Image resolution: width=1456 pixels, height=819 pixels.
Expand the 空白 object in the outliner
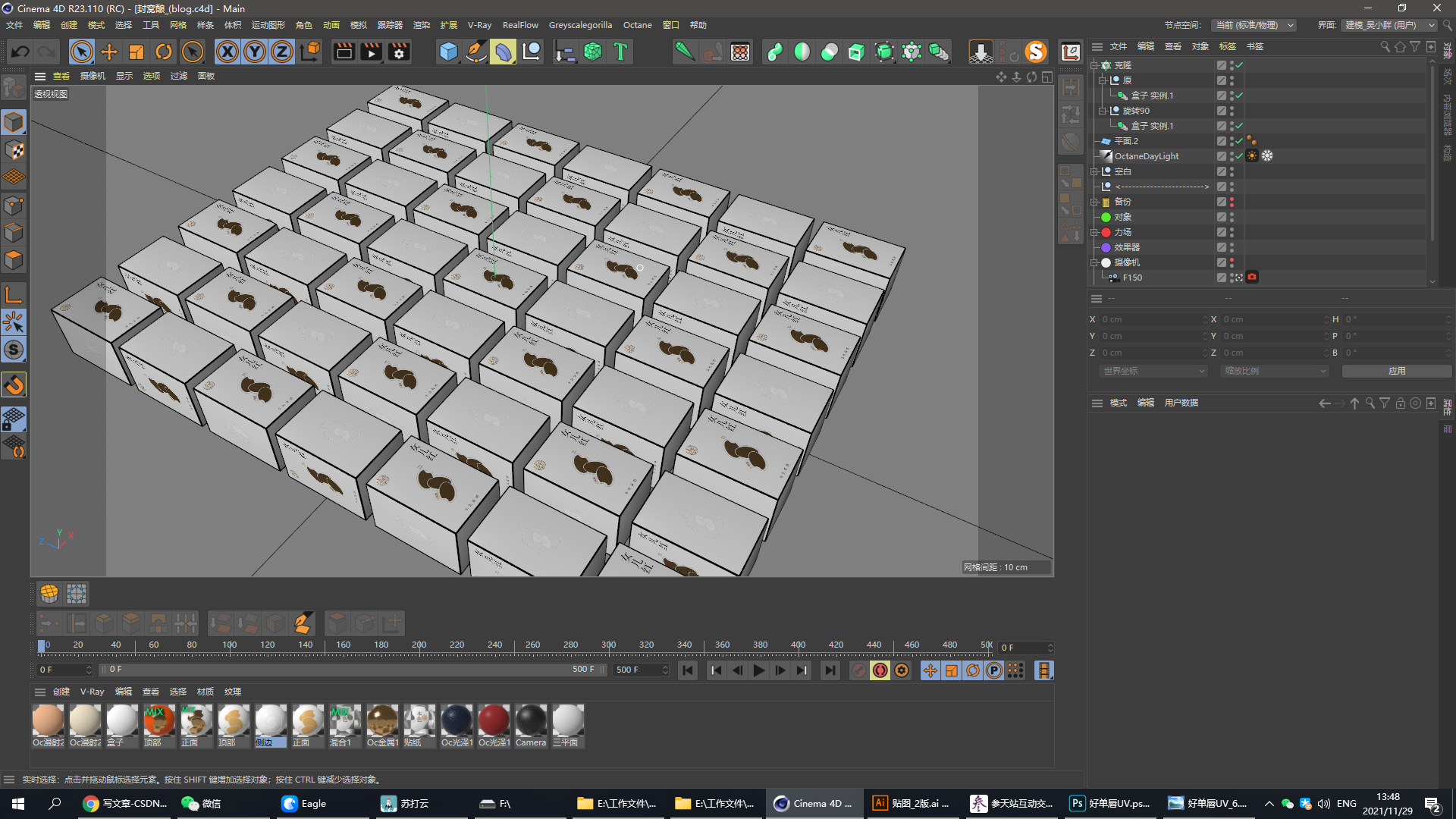[1094, 171]
